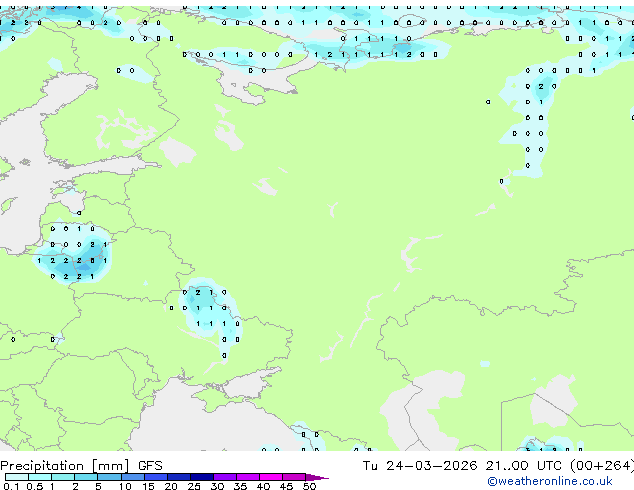Viewport: 634px width, 490px height.
Task: Click the over-50 mm legend arrow tip
Action: [x=317, y=477]
